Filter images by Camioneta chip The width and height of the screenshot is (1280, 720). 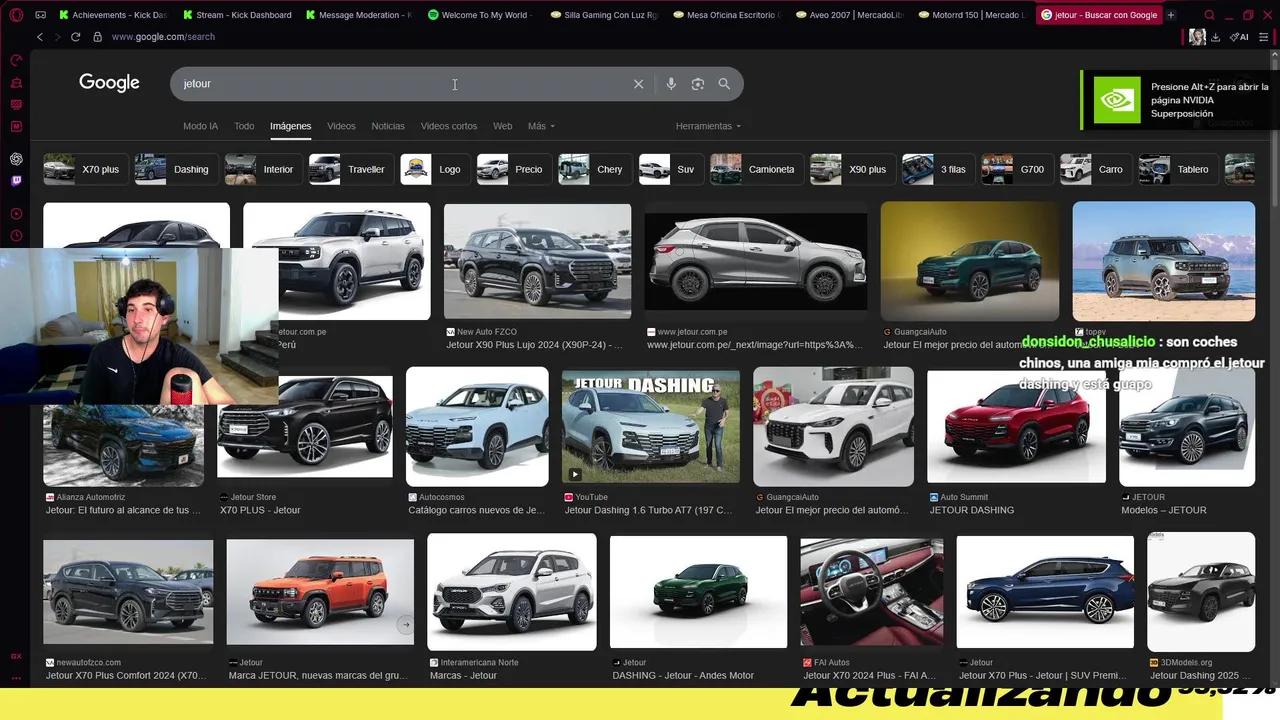pyautogui.click(x=756, y=169)
